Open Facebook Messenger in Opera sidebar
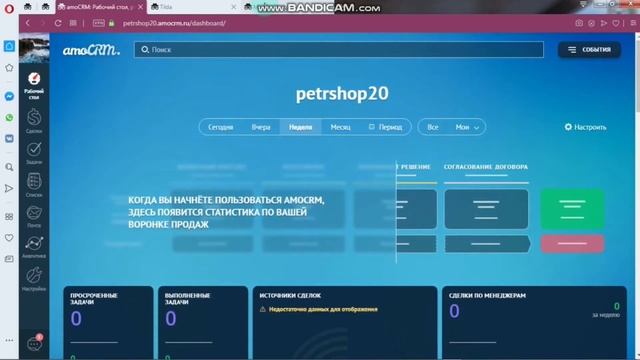This screenshot has height=360, width=640. pyautogui.click(x=9, y=96)
